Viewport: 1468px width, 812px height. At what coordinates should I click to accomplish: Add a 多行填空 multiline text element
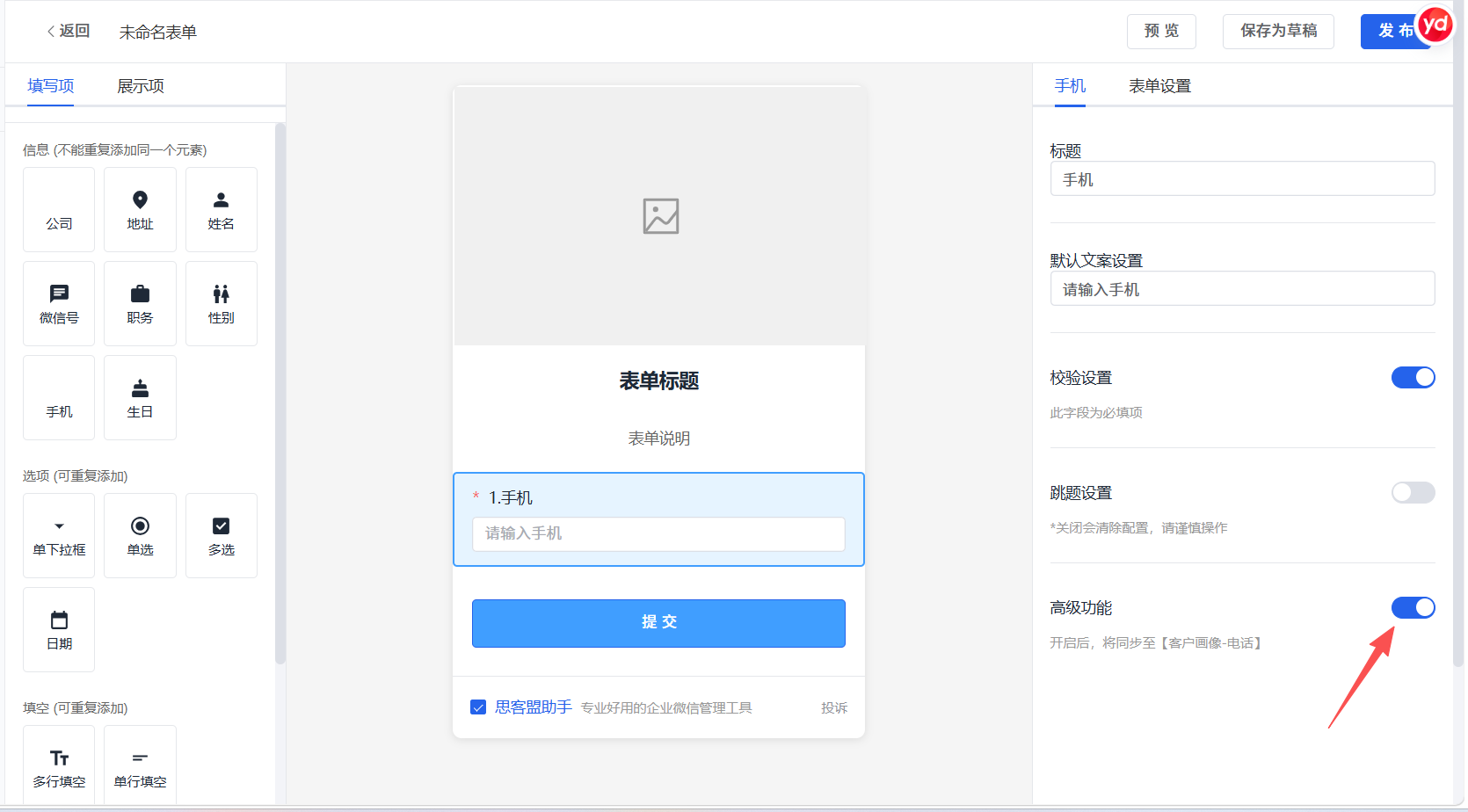[x=59, y=766]
